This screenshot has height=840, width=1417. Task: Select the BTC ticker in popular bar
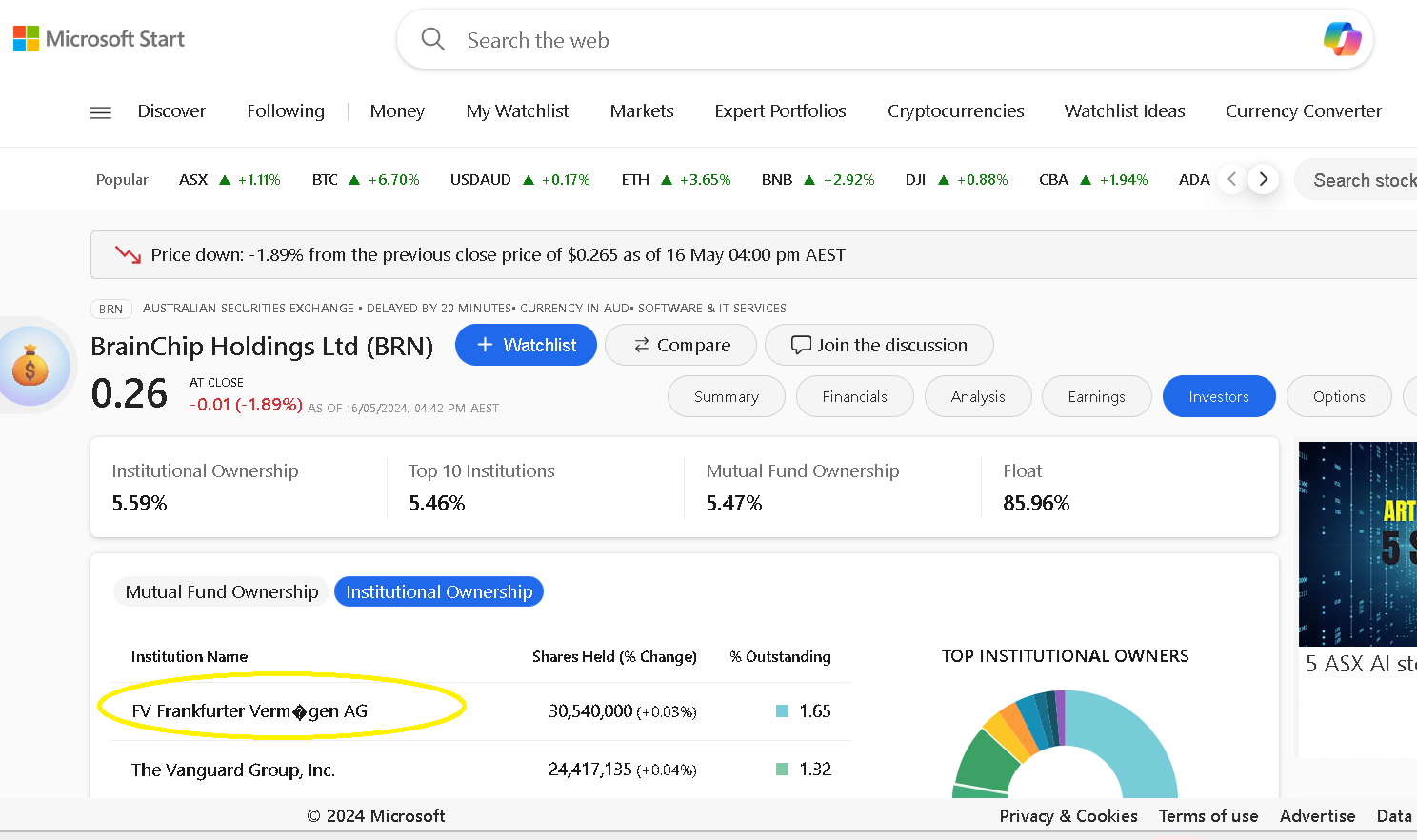[x=366, y=180]
